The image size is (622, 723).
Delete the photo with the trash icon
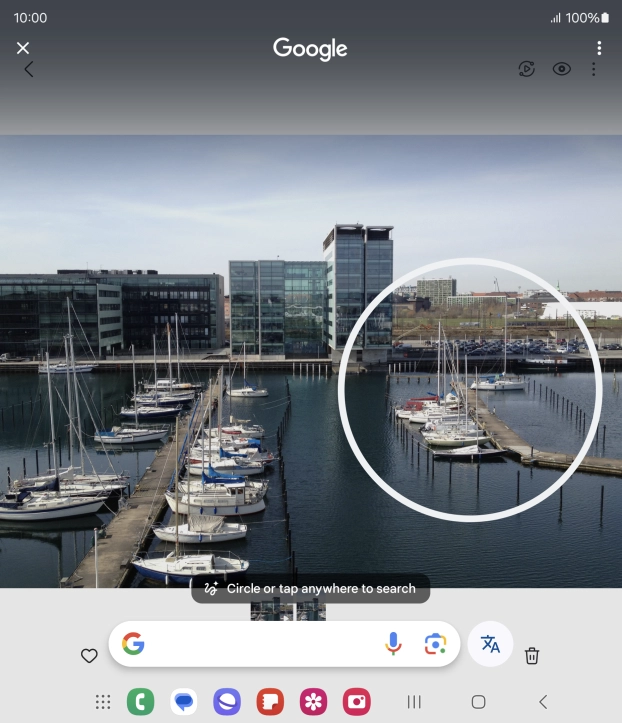(x=532, y=656)
